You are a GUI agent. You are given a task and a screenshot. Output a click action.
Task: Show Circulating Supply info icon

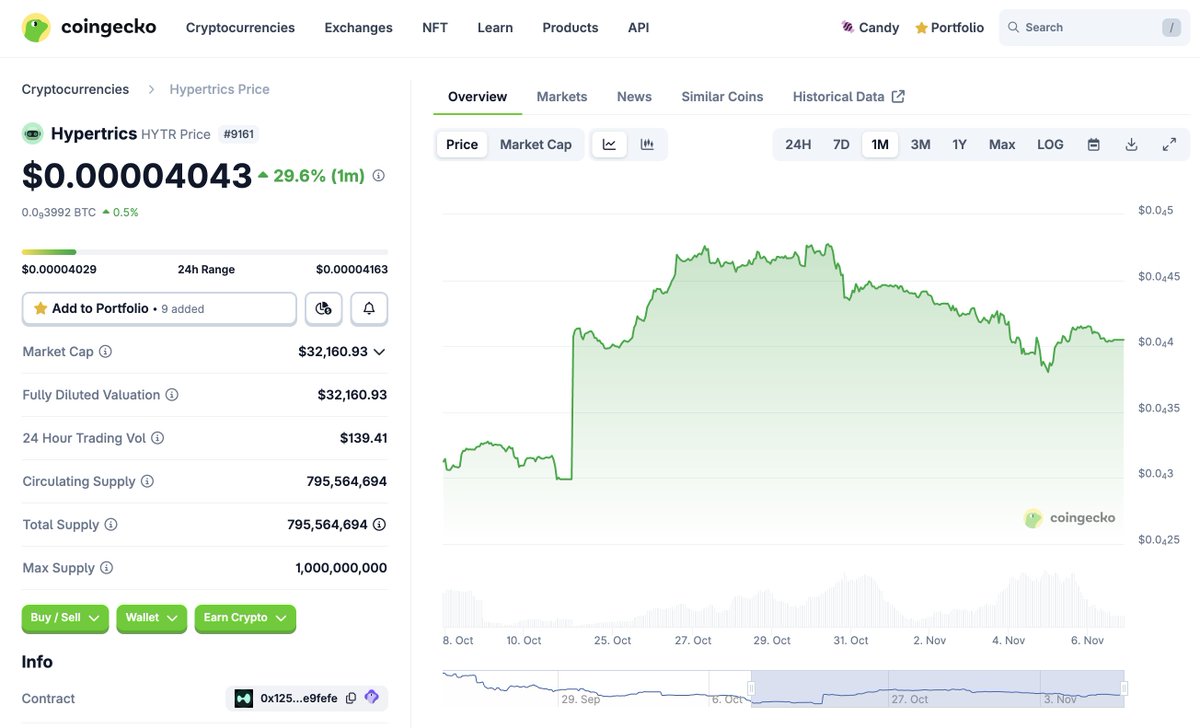coord(147,481)
